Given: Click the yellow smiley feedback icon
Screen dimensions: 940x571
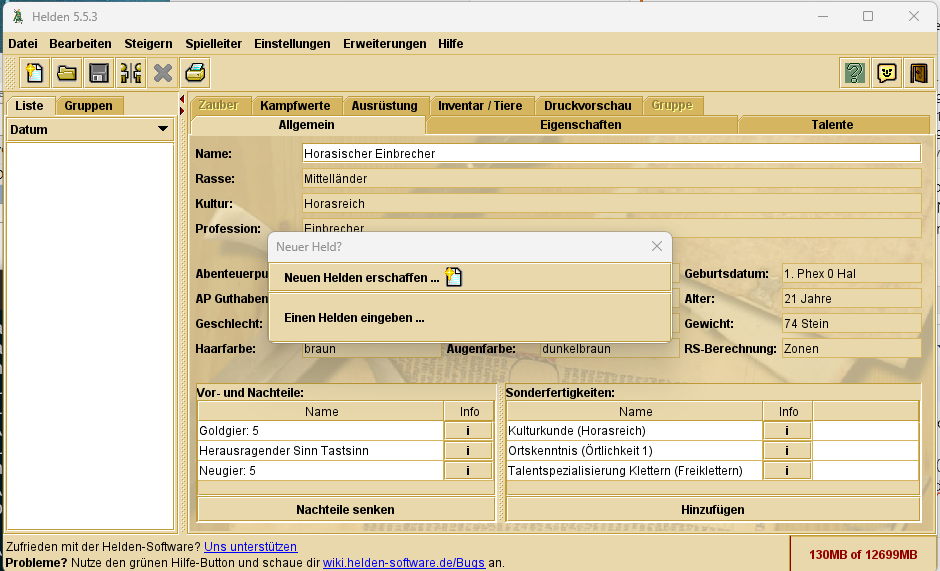Looking at the screenshot, I should pos(887,73).
